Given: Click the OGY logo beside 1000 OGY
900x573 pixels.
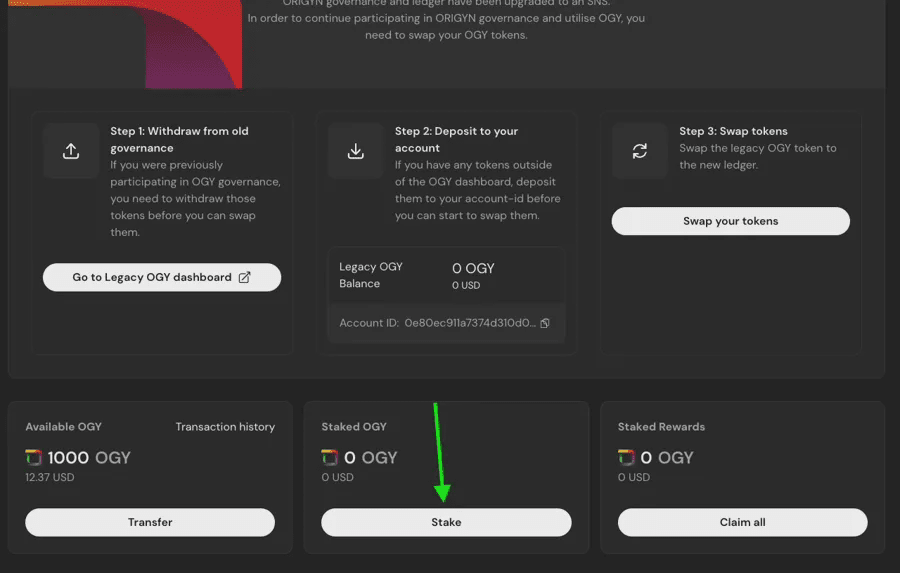Looking at the screenshot, I should (x=34, y=458).
